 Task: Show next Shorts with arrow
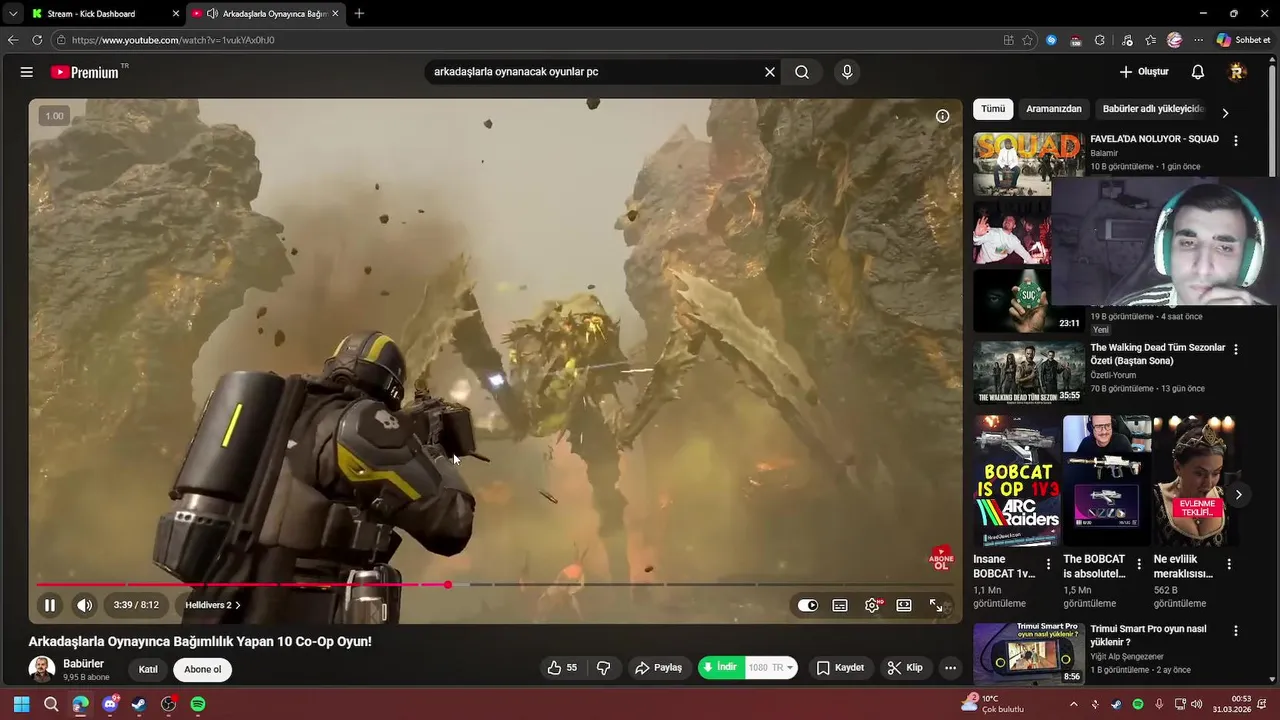(1238, 495)
